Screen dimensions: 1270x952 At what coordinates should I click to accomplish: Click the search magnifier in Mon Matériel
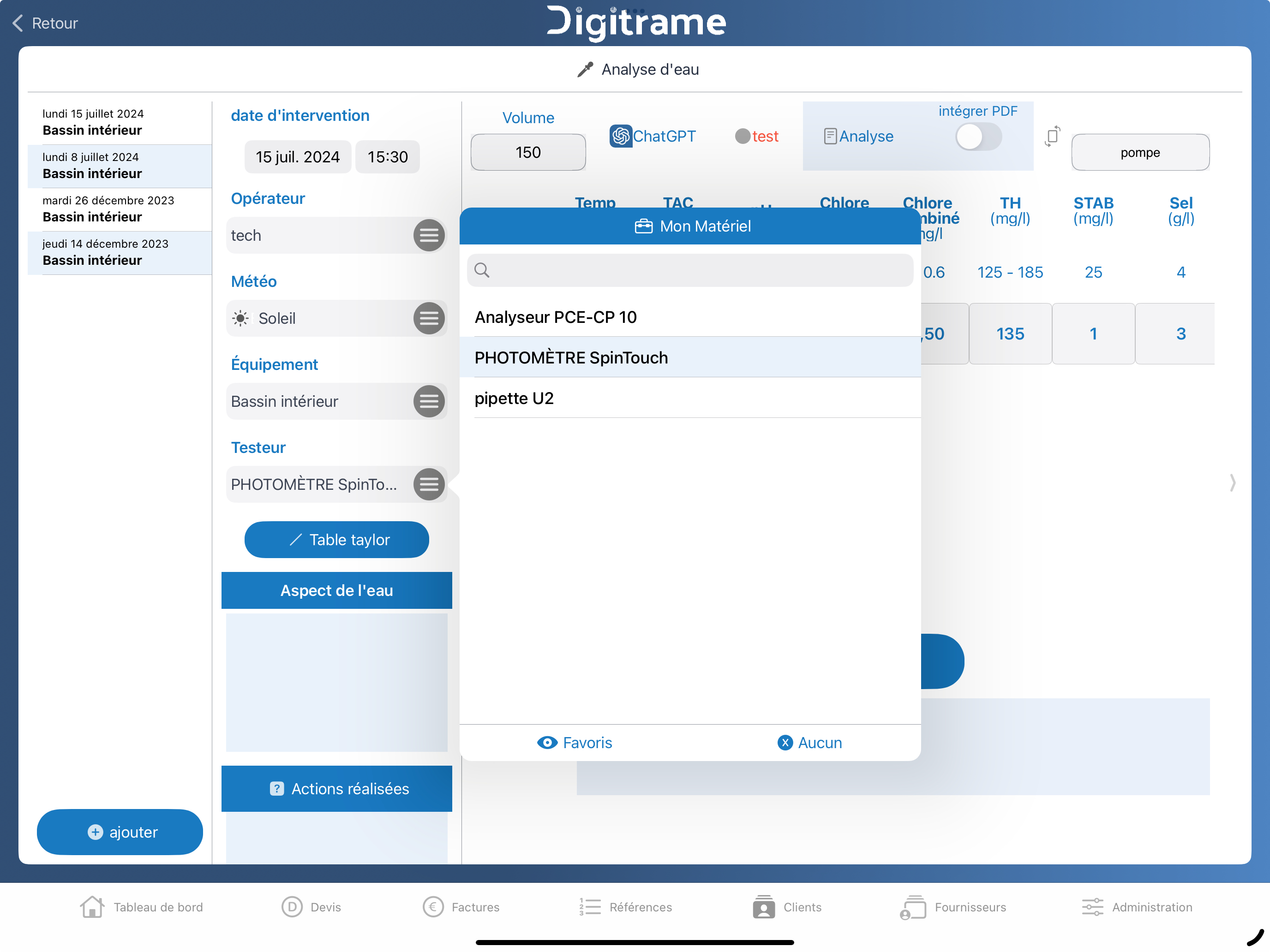click(x=482, y=270)
